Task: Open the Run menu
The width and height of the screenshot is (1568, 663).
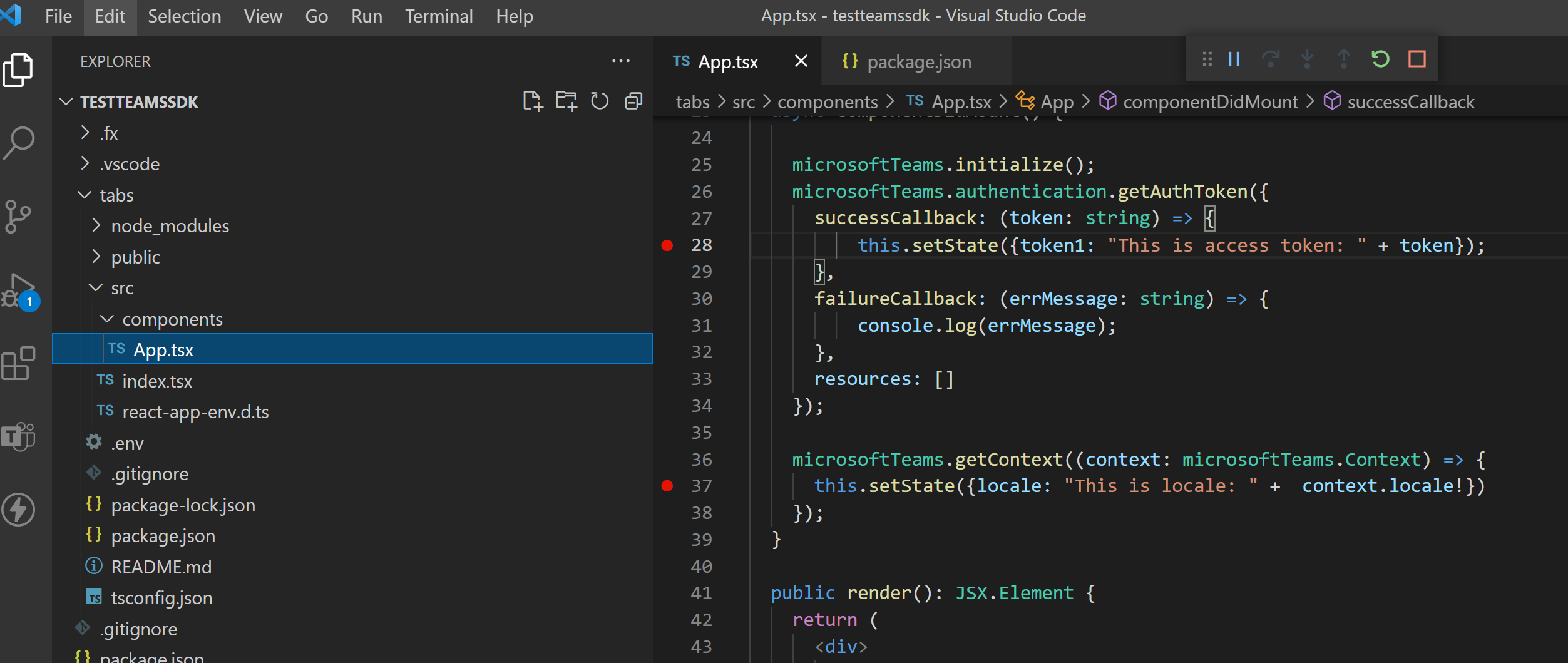Action: click(366, 16)
